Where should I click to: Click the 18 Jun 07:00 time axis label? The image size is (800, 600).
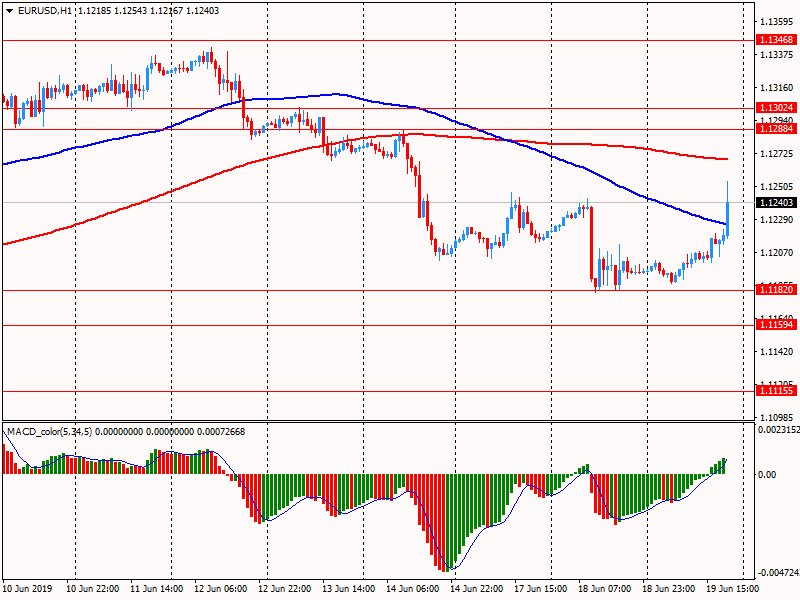[604, 589]
